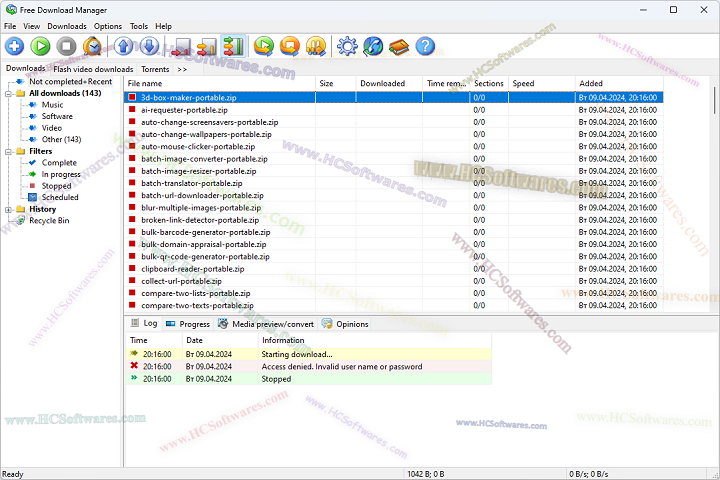Screen dimensions: 720x480
Task: Open the Opinions tab
Action: click(x=345, y=324)
